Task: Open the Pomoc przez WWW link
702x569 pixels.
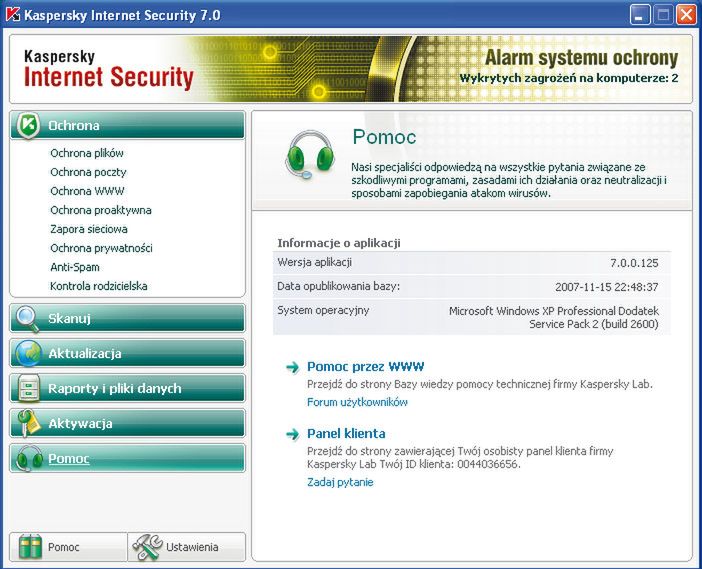Action: [365, 367]
